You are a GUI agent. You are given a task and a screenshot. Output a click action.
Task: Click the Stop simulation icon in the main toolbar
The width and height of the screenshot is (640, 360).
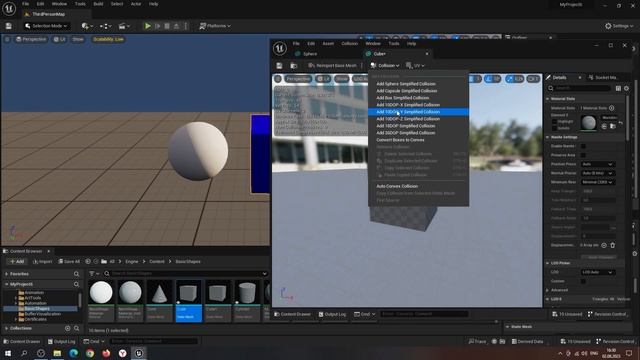coord(167,26)
